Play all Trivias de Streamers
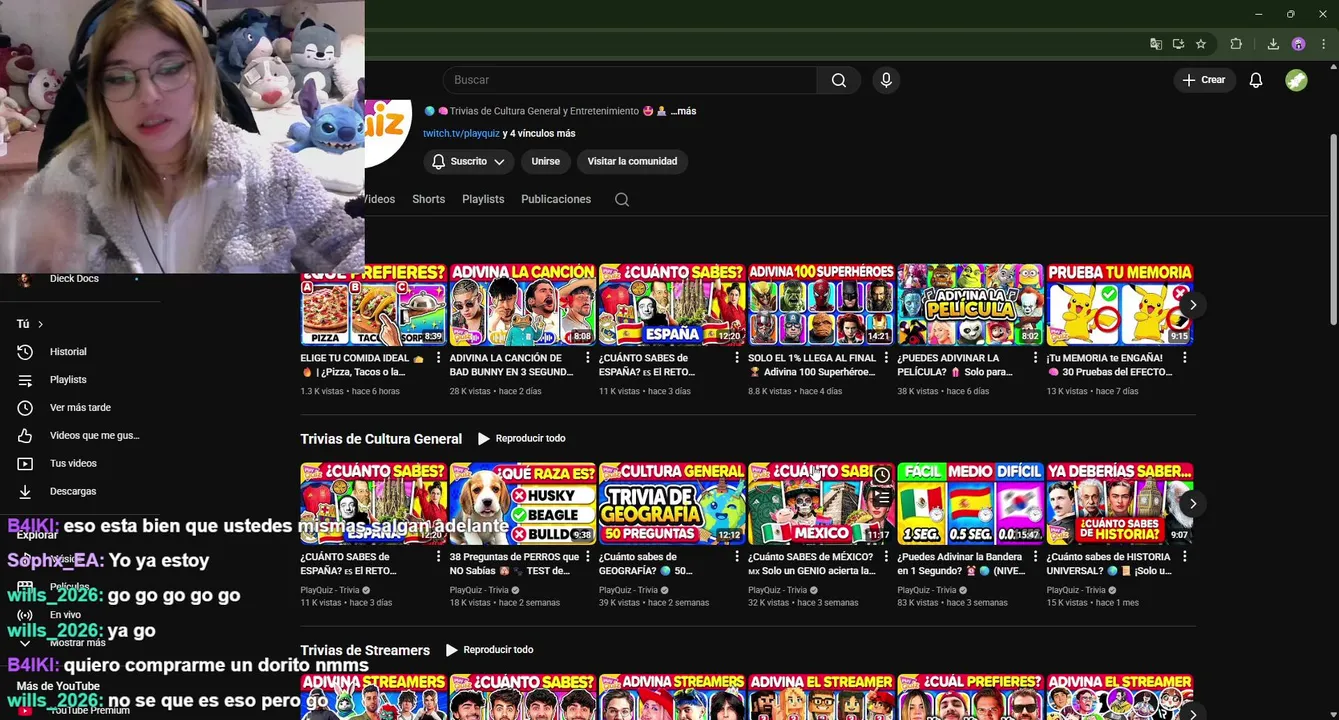1339x720 pixels. [x=490, y=650]
